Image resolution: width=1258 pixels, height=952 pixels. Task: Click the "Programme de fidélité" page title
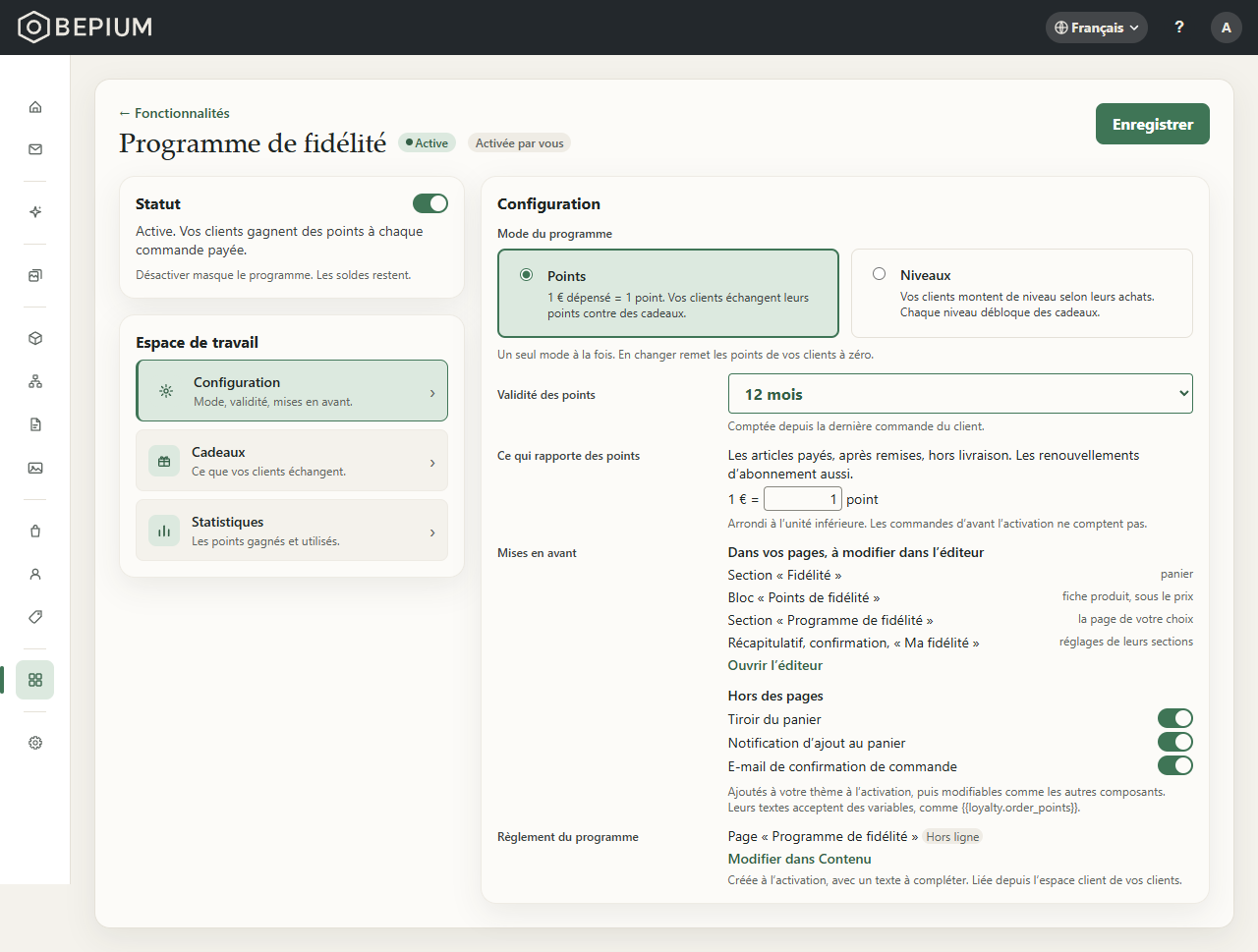pyautogui.click(x=253, y=143)
